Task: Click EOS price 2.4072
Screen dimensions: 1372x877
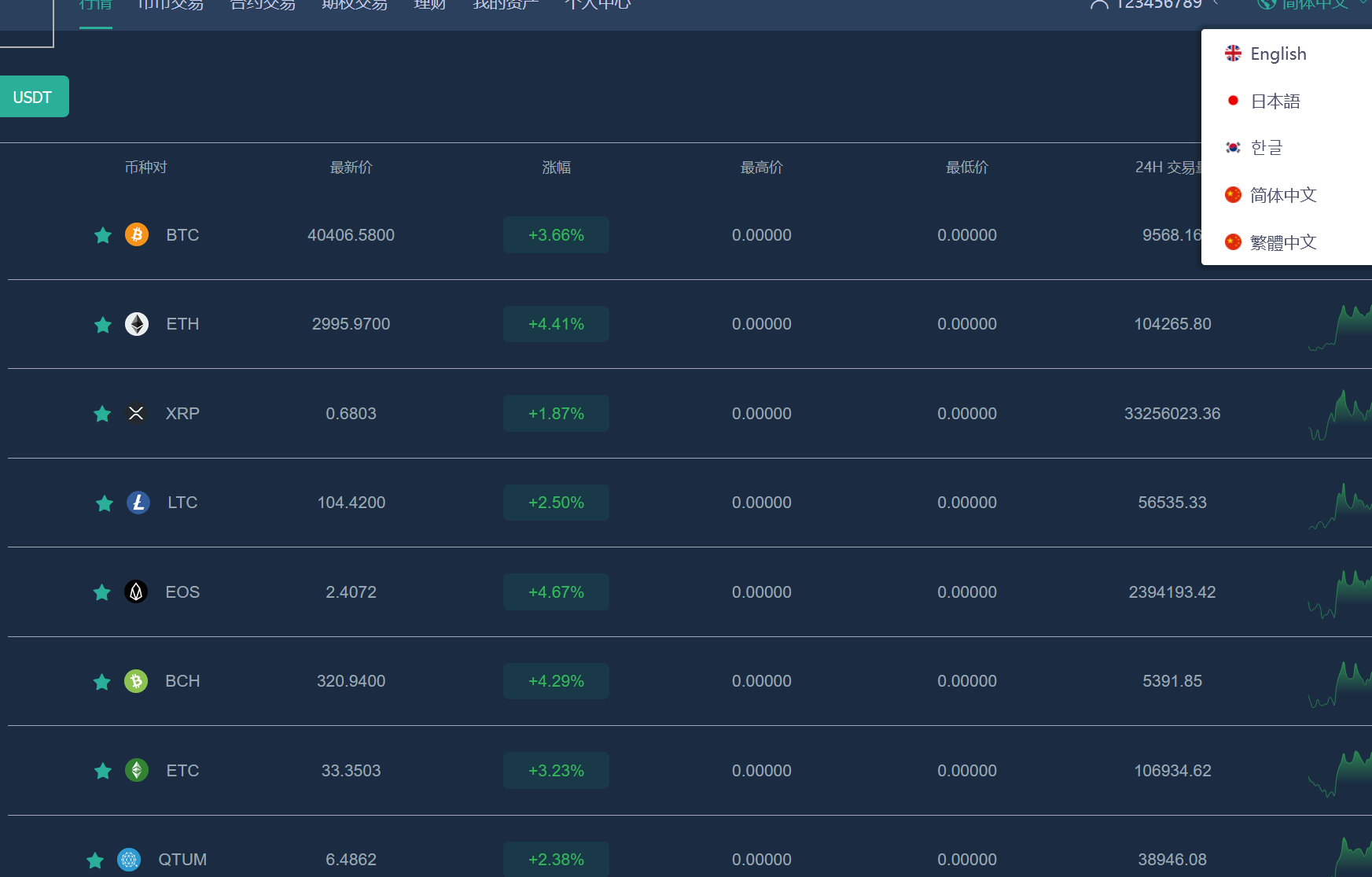Action: tap(351, 592)
